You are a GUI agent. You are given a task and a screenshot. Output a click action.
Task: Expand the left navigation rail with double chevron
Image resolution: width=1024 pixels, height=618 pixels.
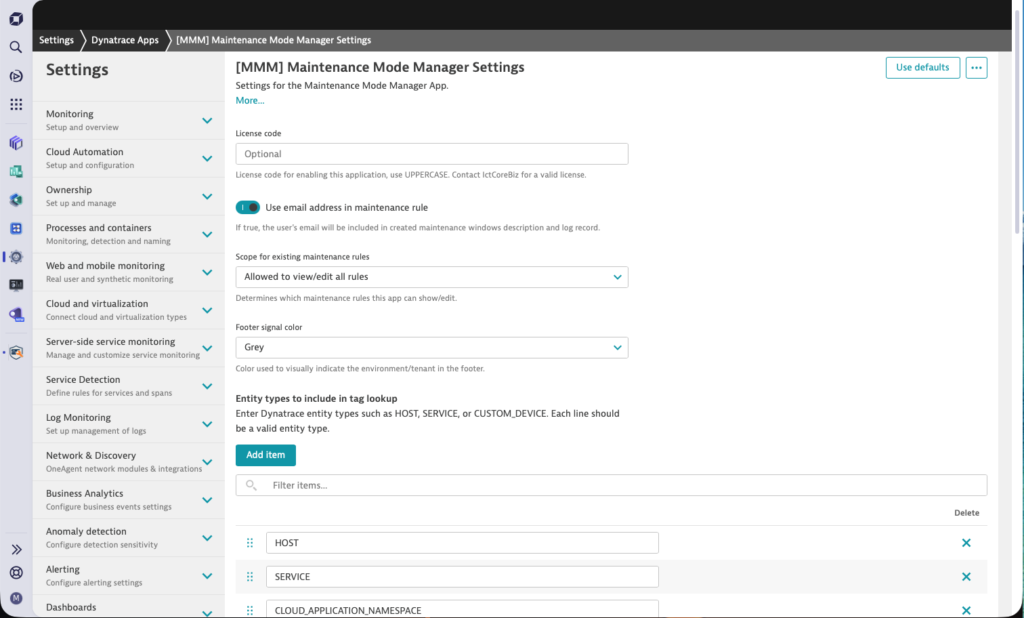point(16,549)
